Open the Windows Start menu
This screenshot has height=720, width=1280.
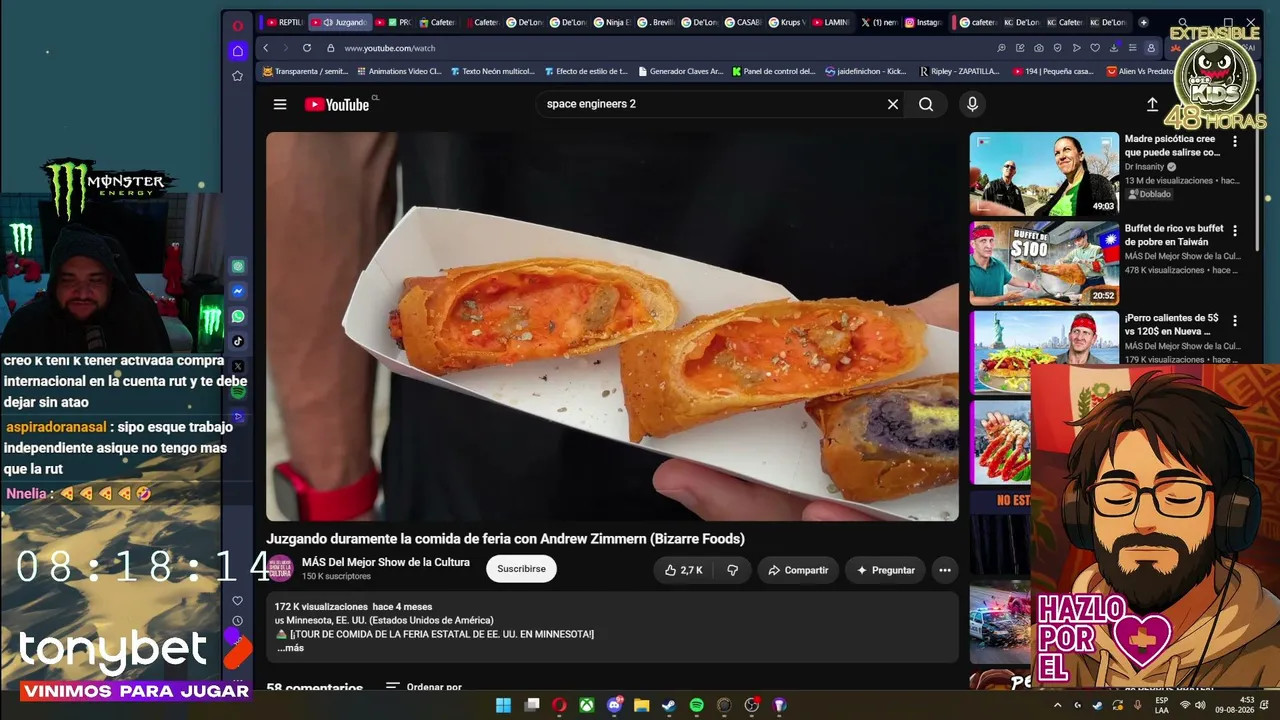504,705
